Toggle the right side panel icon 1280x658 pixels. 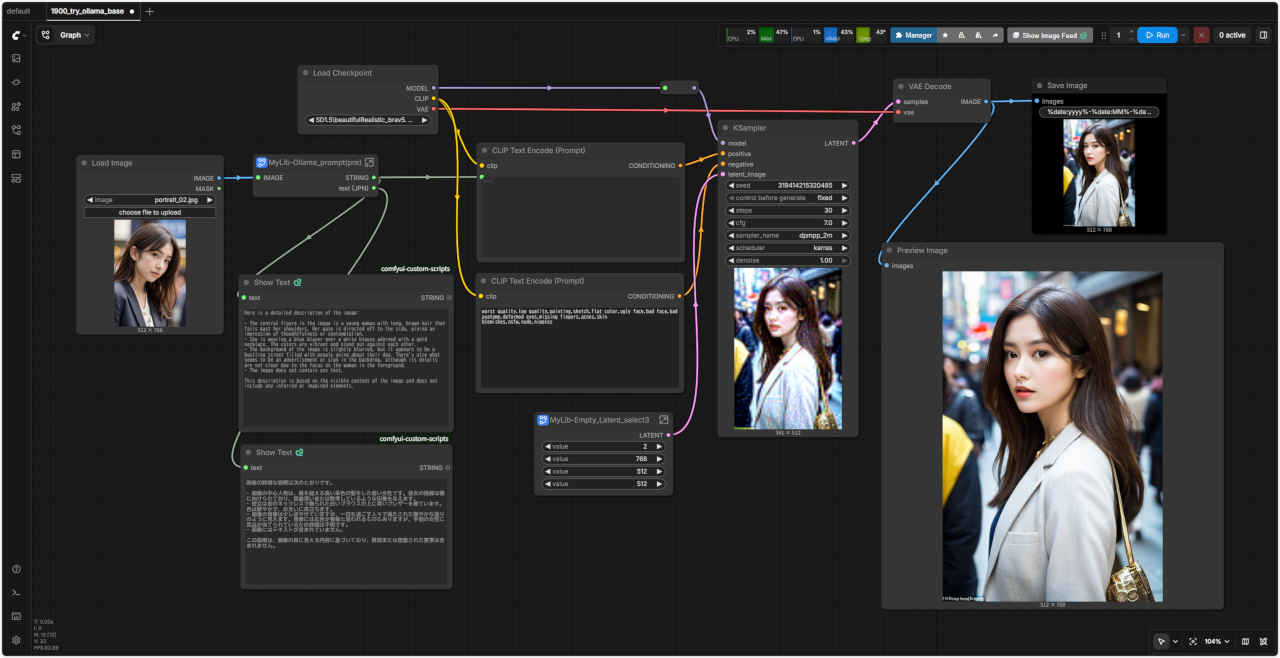1263,35
